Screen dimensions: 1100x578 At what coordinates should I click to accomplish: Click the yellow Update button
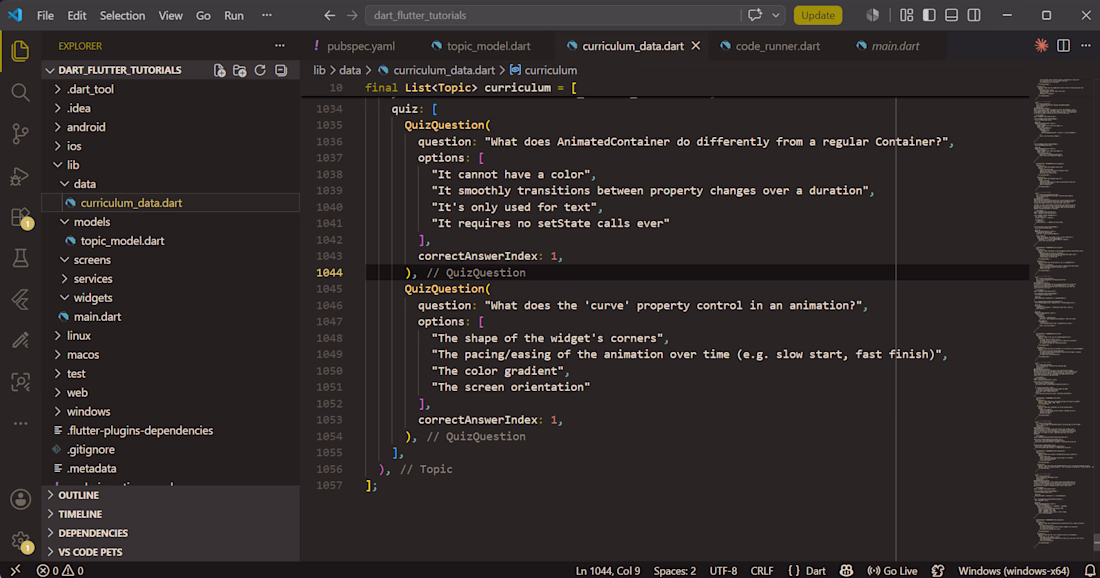(818, 15)
